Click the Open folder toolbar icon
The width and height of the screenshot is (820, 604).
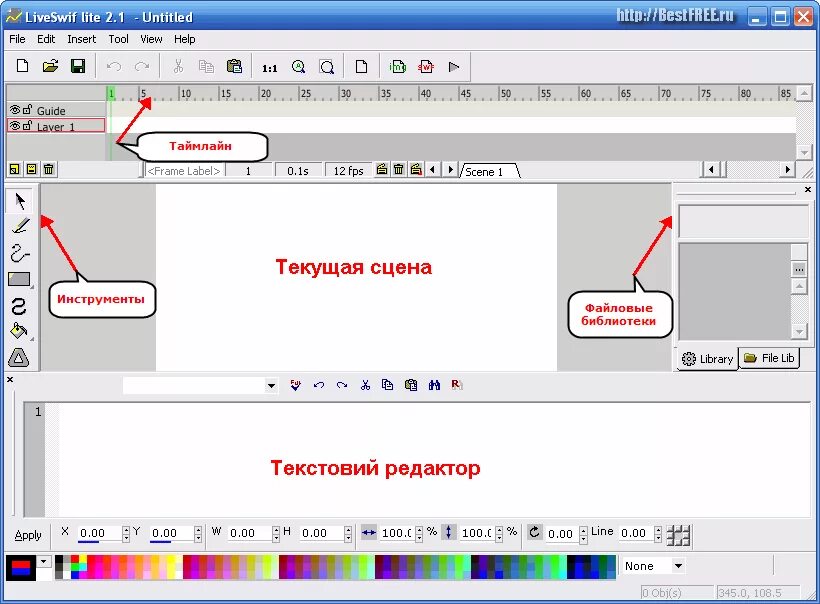(50, 66)
